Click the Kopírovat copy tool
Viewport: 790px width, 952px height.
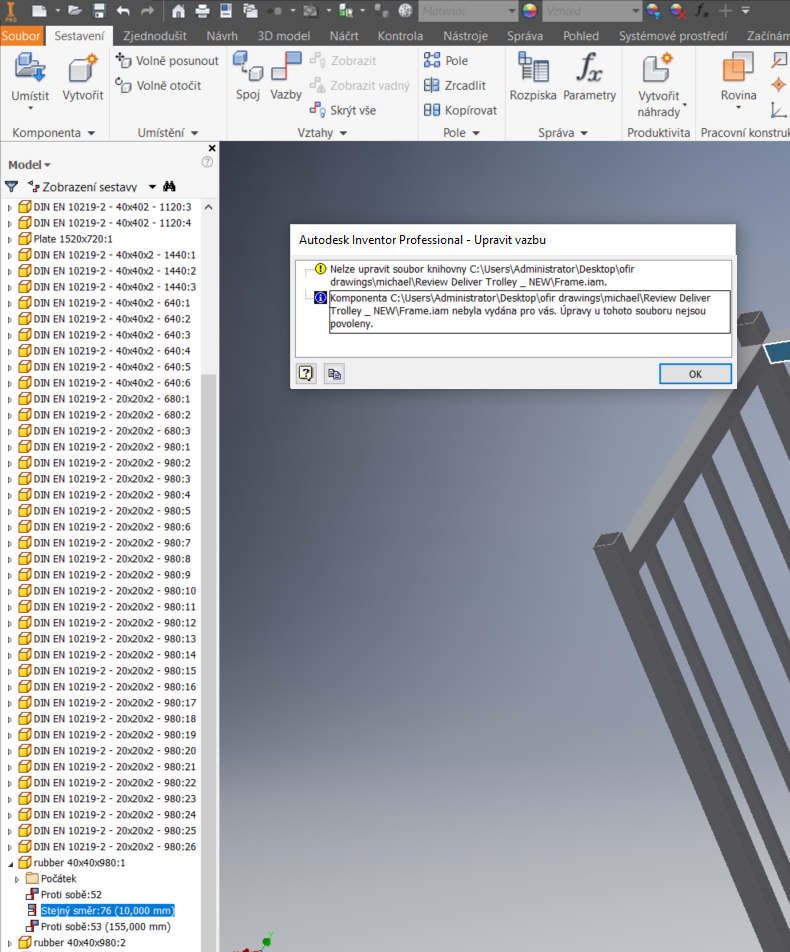pyautogui.click(x=460, y=110)
